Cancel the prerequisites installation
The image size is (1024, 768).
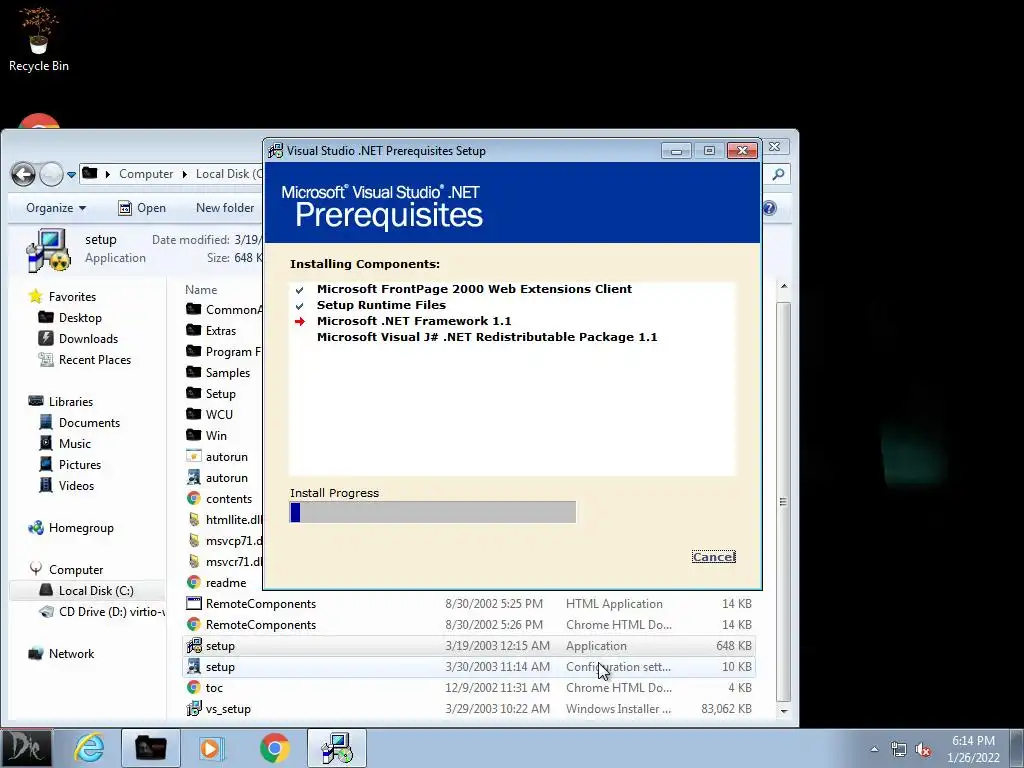[x=713, y=556]
